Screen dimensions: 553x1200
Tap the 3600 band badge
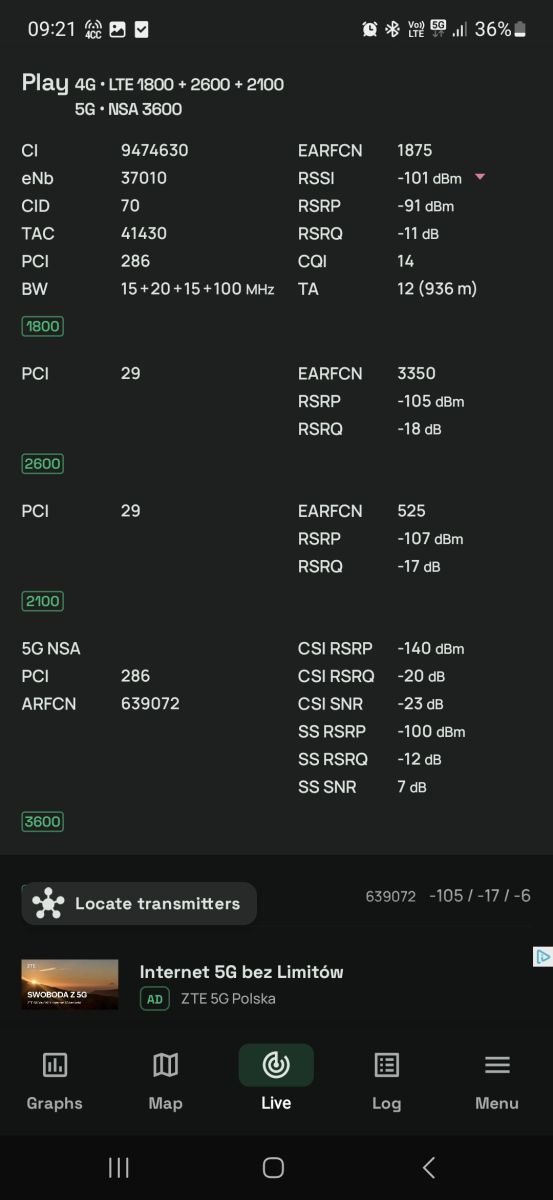coord(42,822)
